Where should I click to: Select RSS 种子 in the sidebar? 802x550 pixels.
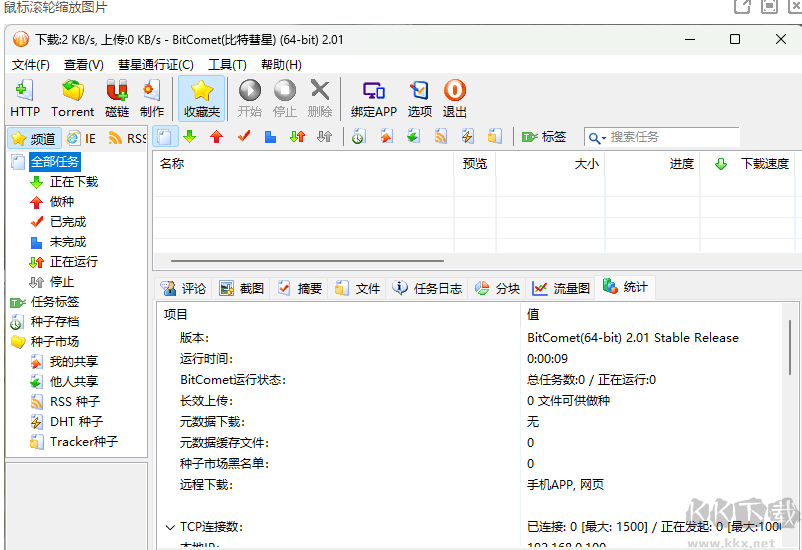click(75, 402)
